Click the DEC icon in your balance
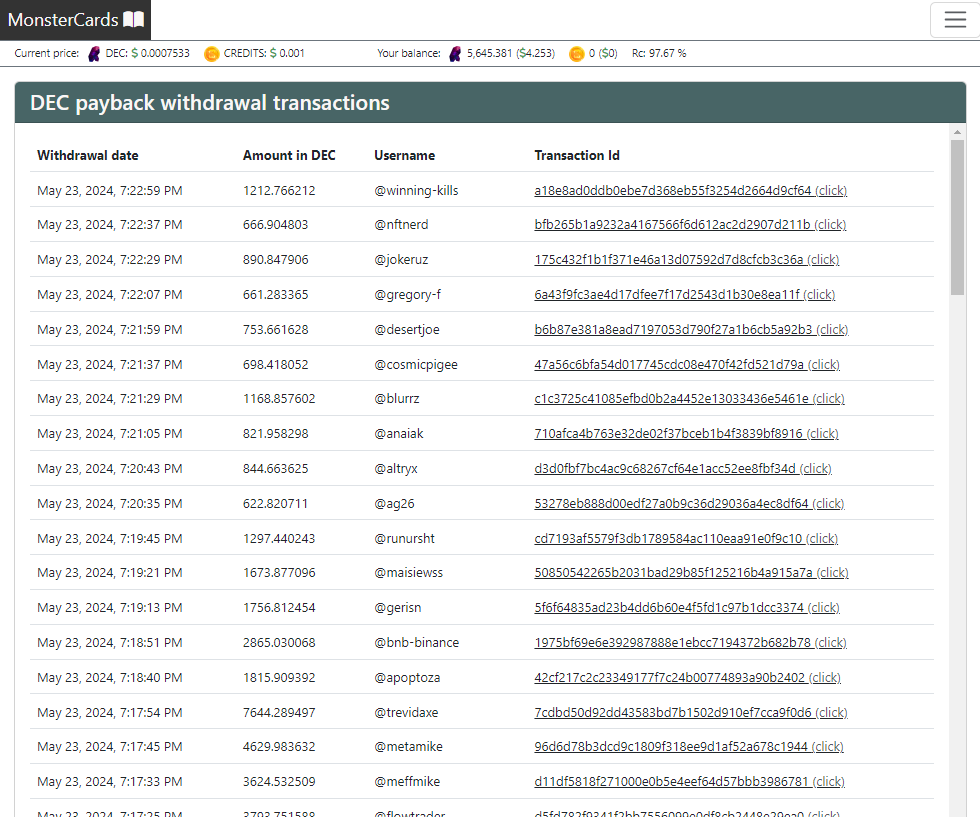 455,54
